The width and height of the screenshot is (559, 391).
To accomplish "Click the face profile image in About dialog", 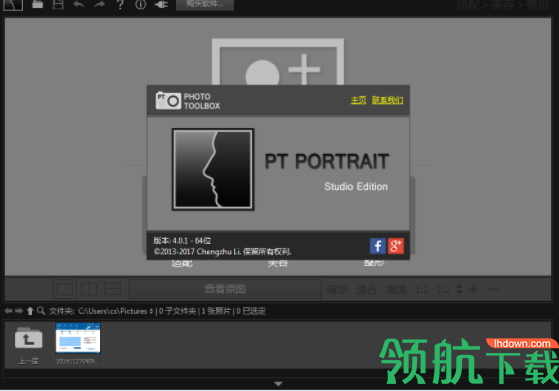I will coord(213,169).
